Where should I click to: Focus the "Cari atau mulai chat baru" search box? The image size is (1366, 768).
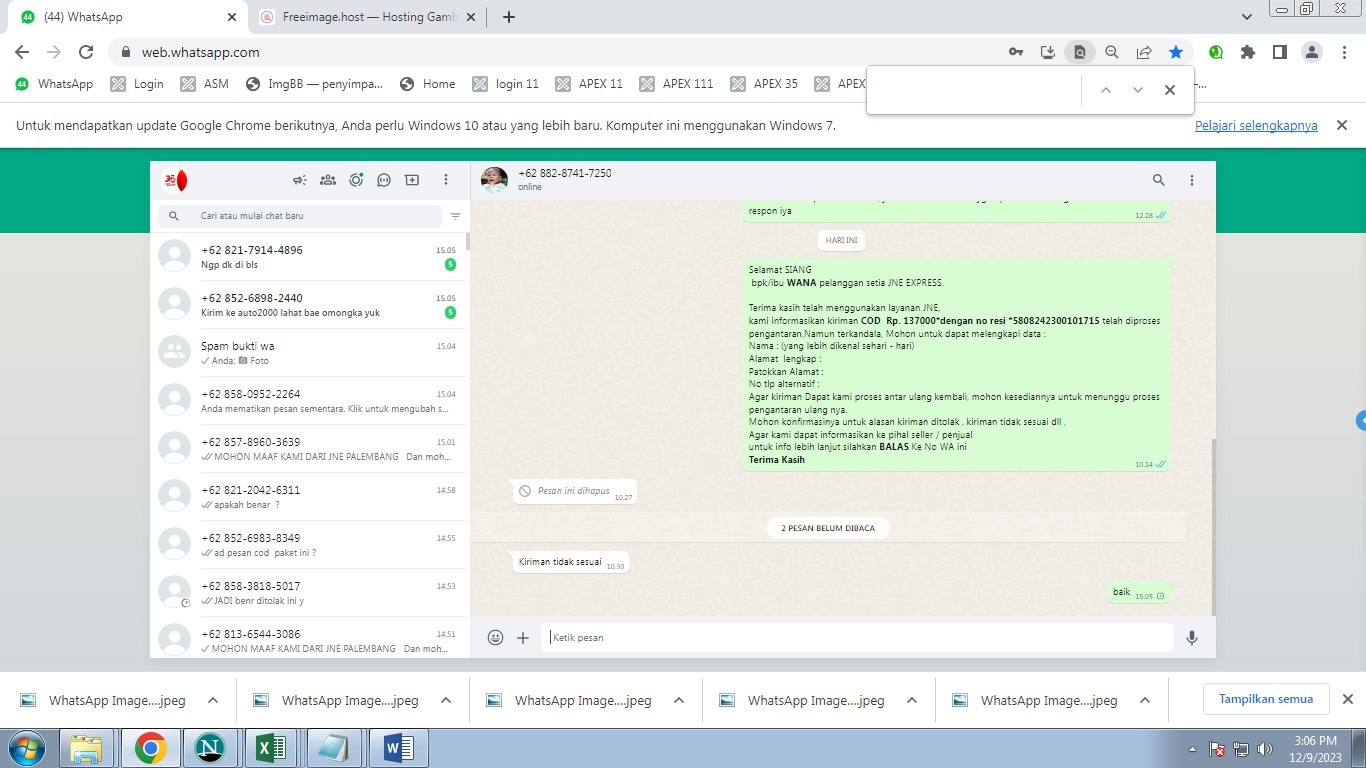pyautogui.click(x=299, y=216)
